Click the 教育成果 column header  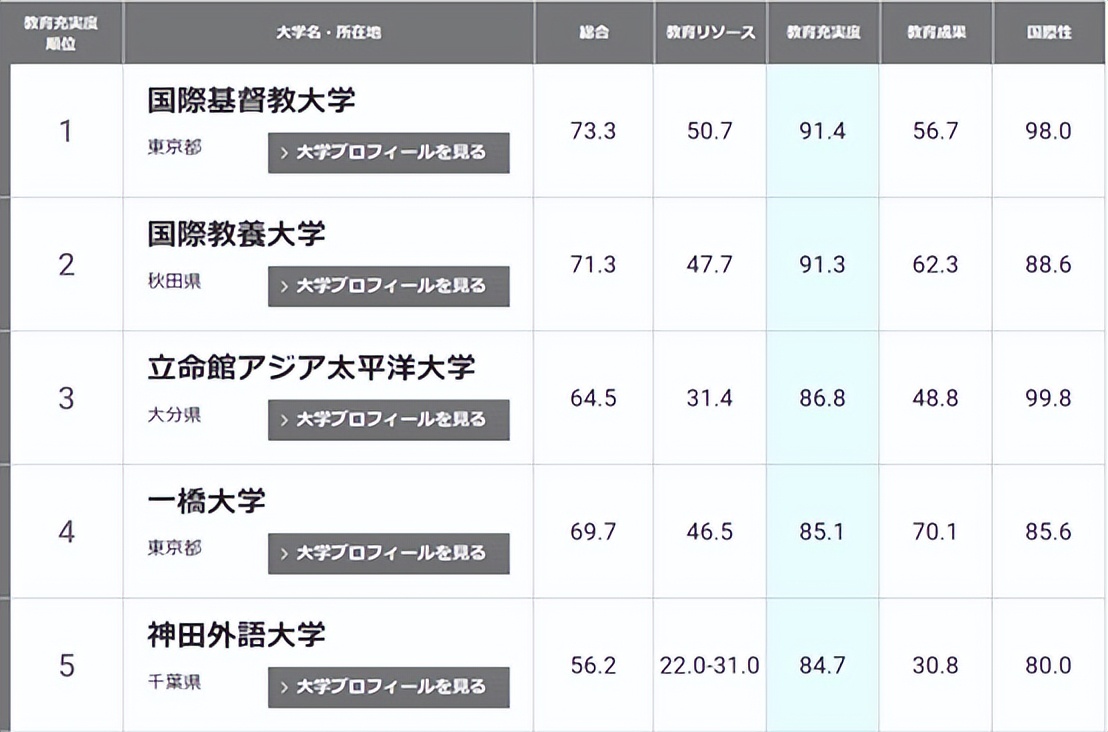[935, 31]
